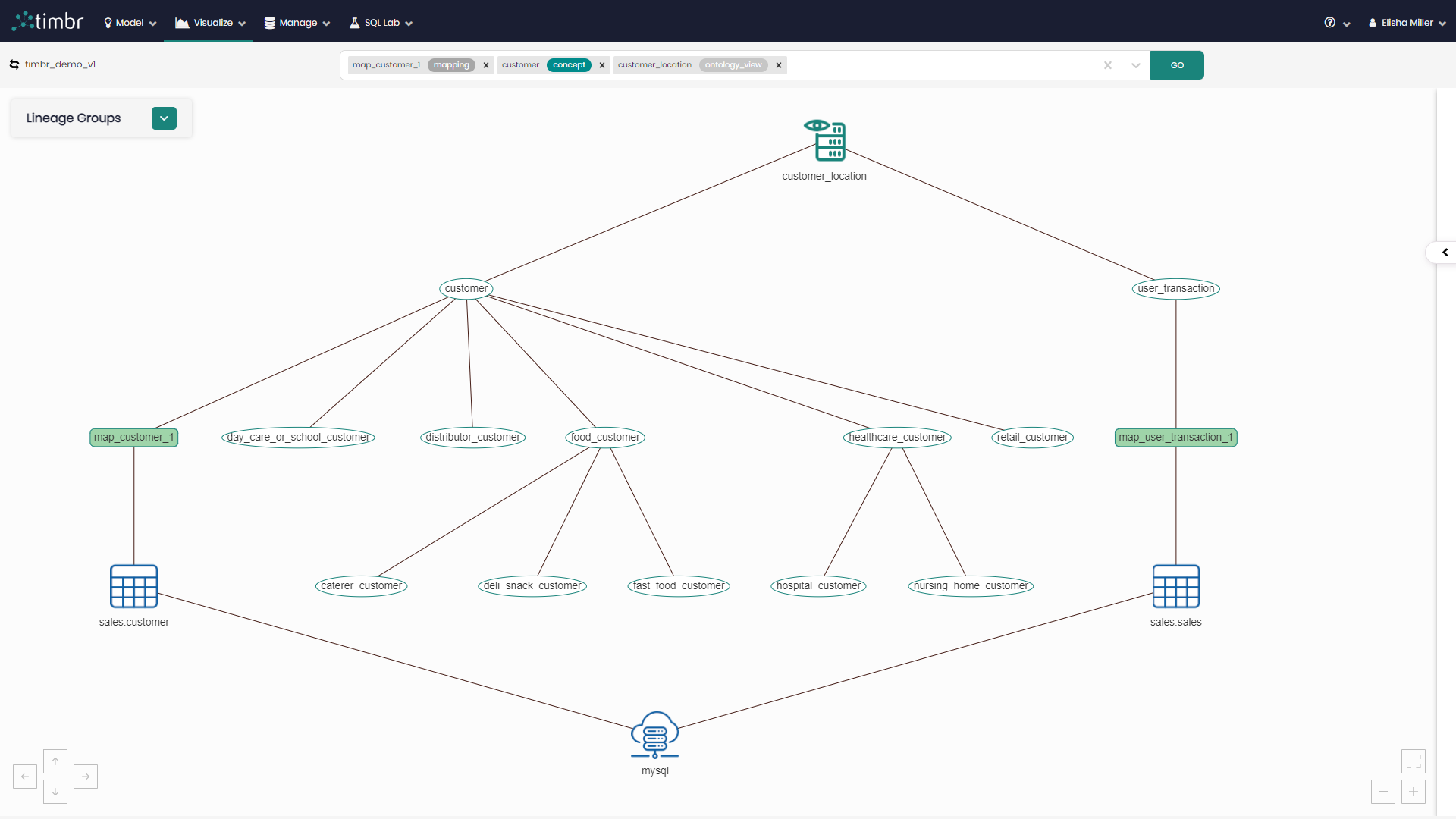Select the sales.sales table icon

pyautogui.click(x=1176, y=585)
